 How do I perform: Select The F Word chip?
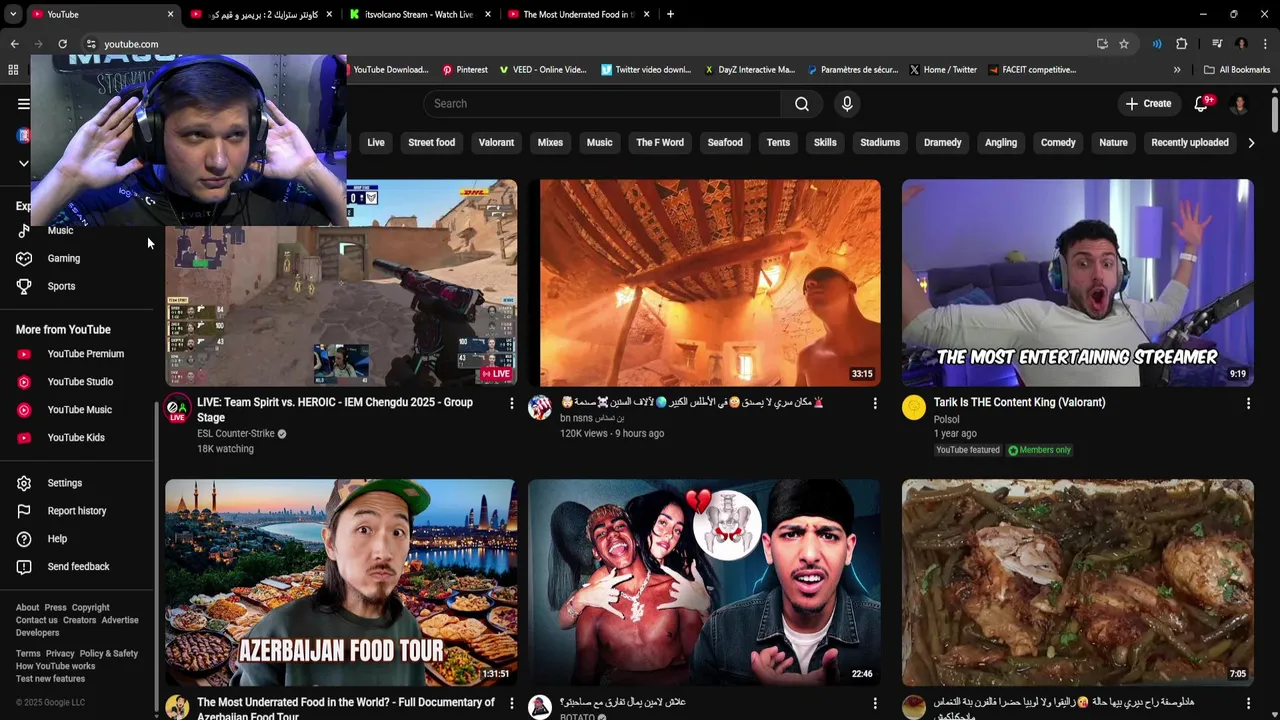point(660,143)
